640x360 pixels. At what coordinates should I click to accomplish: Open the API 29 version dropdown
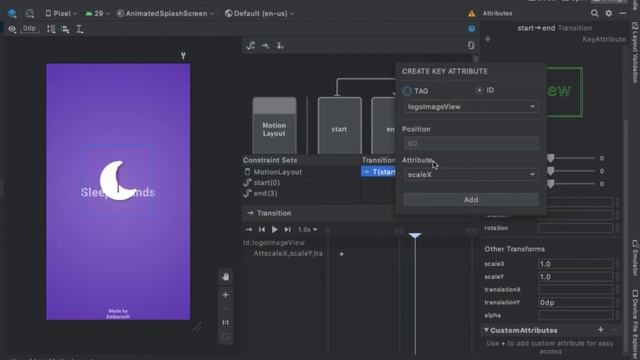point(97,13)
